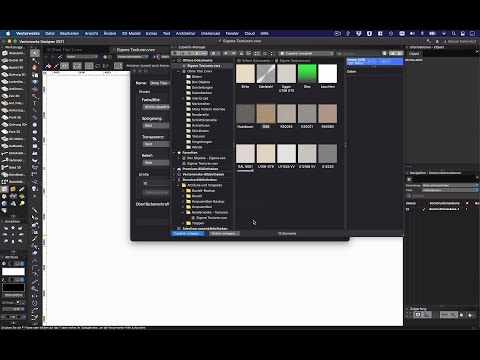The width and height of the screenshot is (480, 360).
Task: Select the zoom magnifier tool
Action: (35, 96)
